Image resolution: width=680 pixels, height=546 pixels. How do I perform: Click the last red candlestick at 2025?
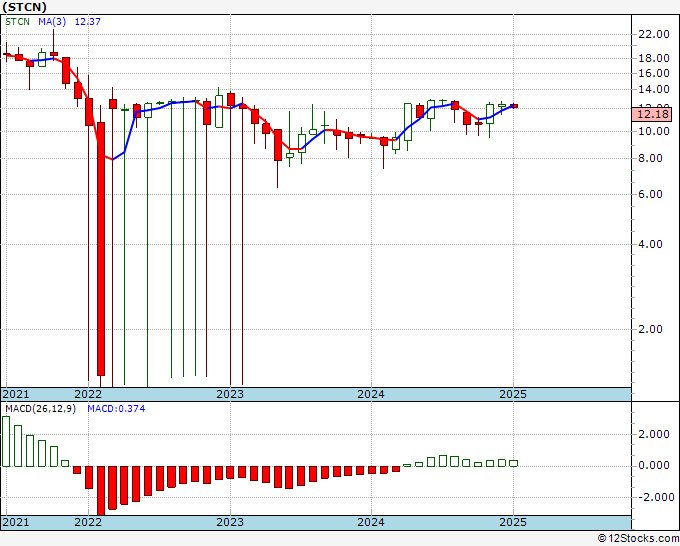pos(513,106)
